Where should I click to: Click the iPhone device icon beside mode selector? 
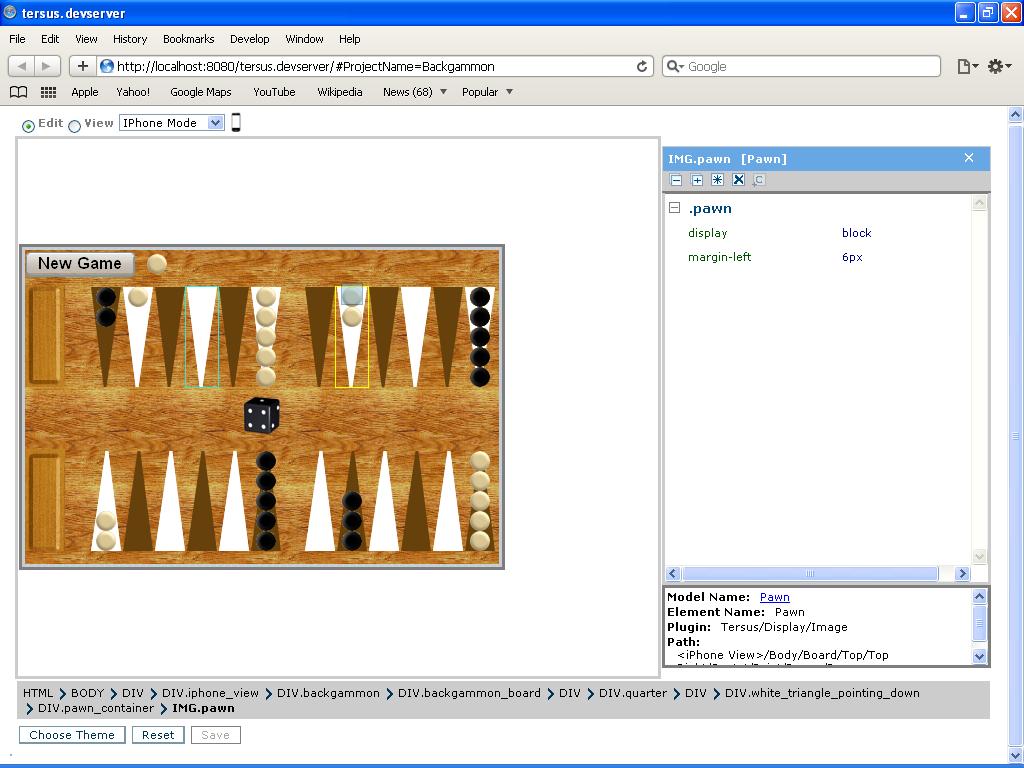click(236, 123)
